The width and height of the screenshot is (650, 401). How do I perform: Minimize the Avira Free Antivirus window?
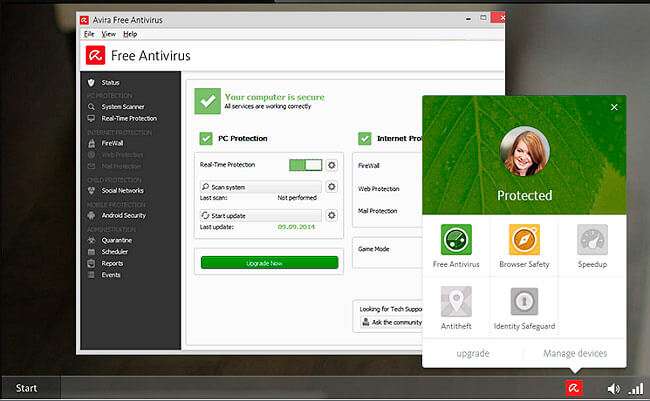pos(468,19)
